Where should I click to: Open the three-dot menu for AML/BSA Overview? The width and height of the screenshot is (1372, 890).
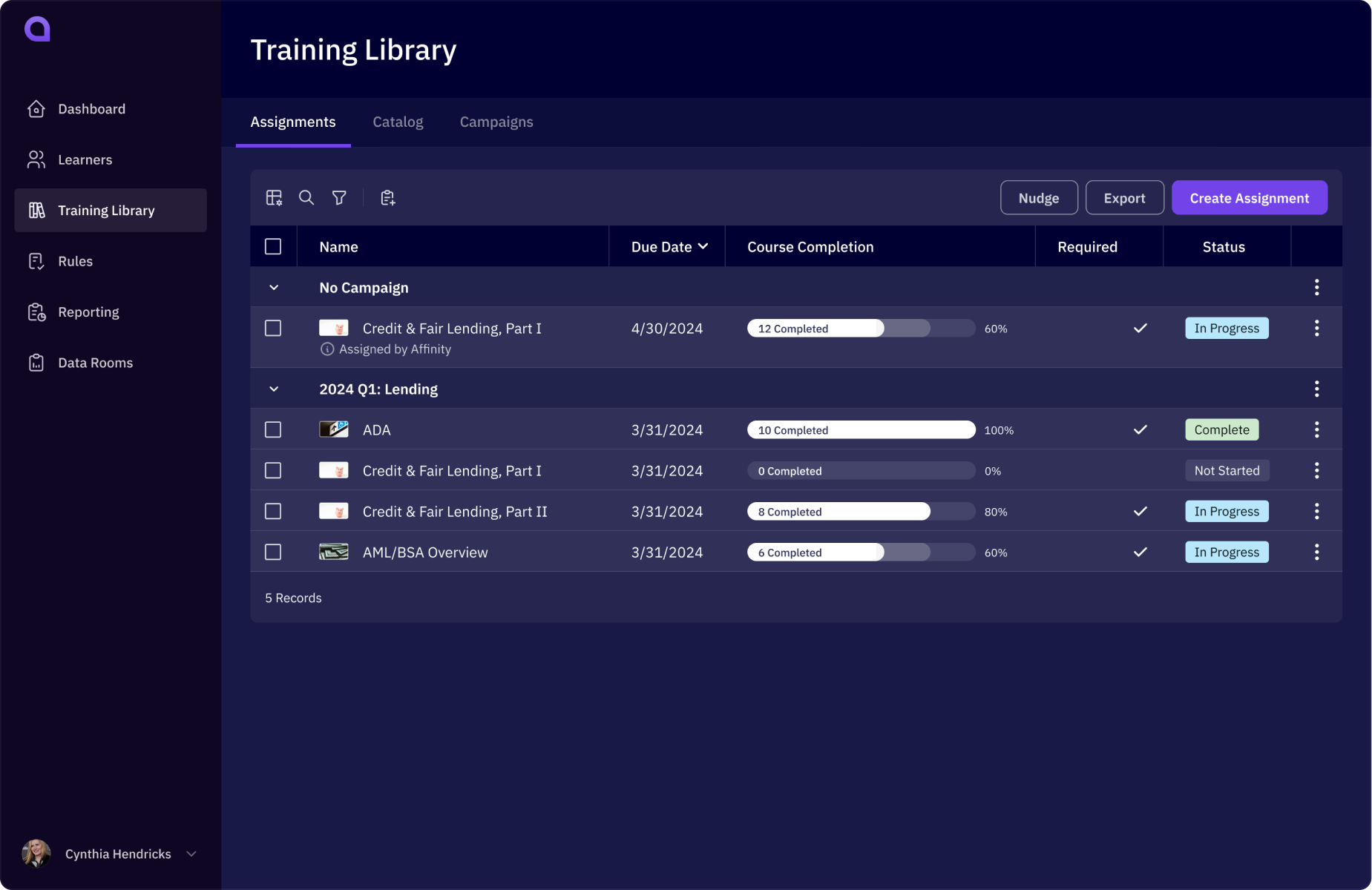[1317, 552]
